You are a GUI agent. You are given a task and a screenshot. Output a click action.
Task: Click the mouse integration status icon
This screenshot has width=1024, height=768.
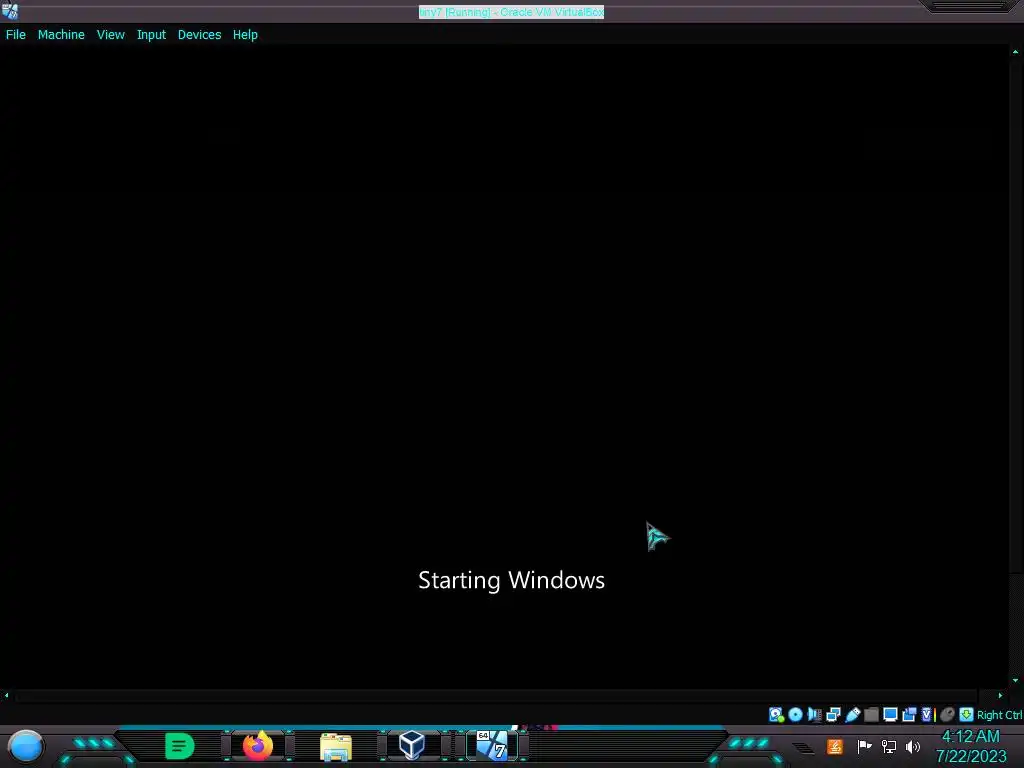948,714
